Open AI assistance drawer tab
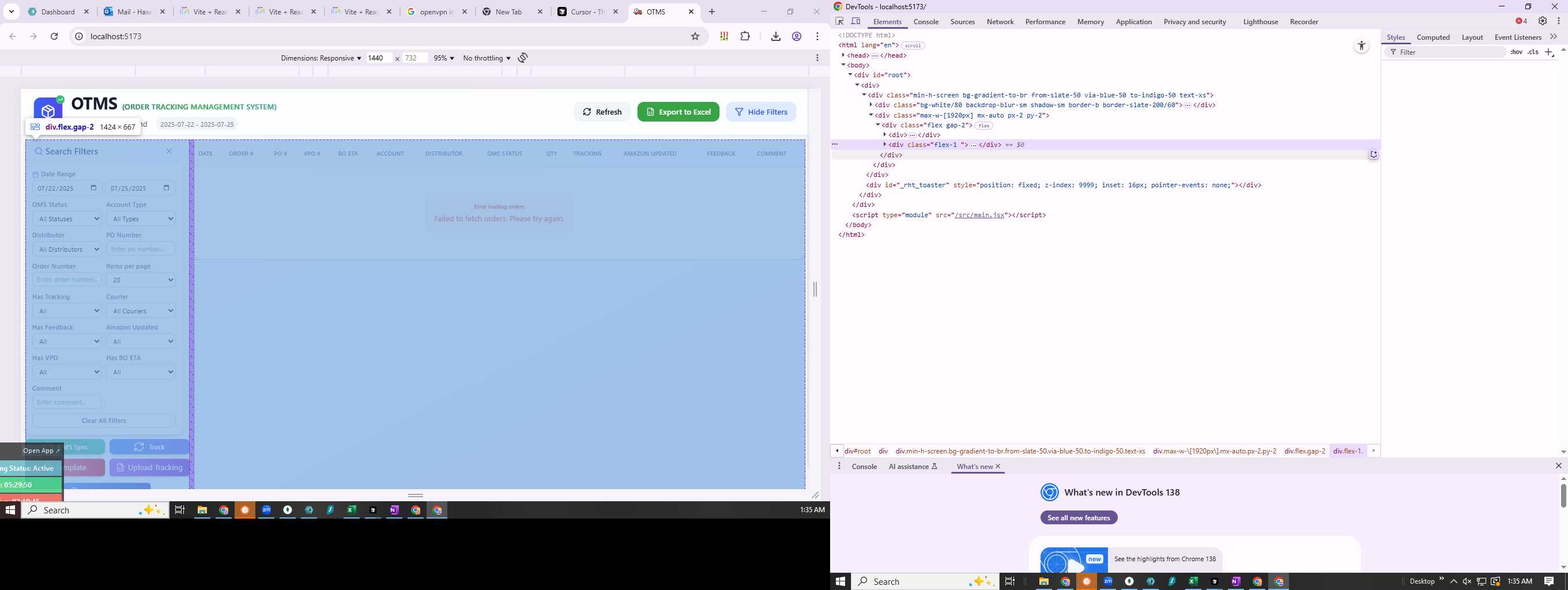This screenshot has width=1568, height=590. [x=913, y=467]
